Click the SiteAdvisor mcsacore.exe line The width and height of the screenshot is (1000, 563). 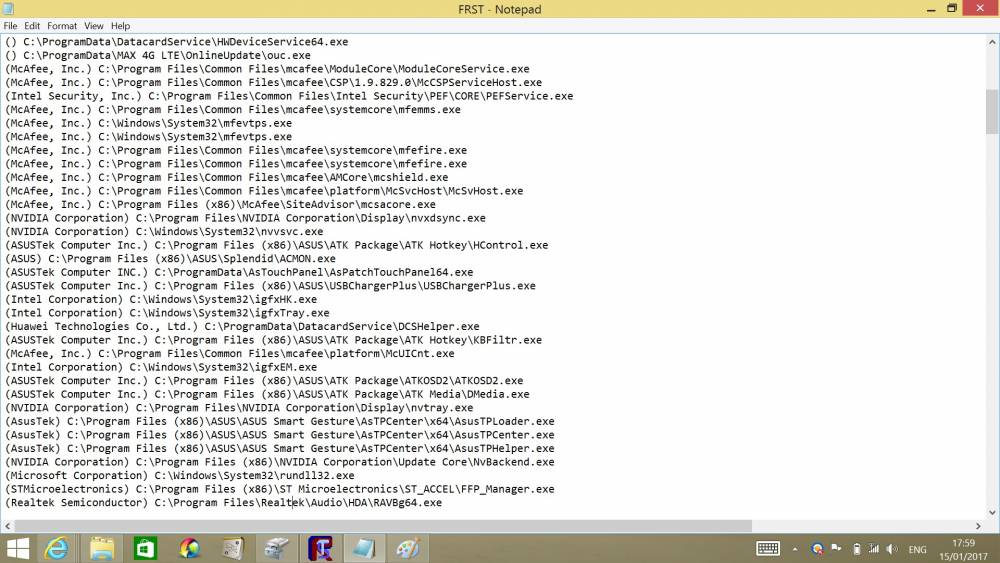(x=220, y=205)
